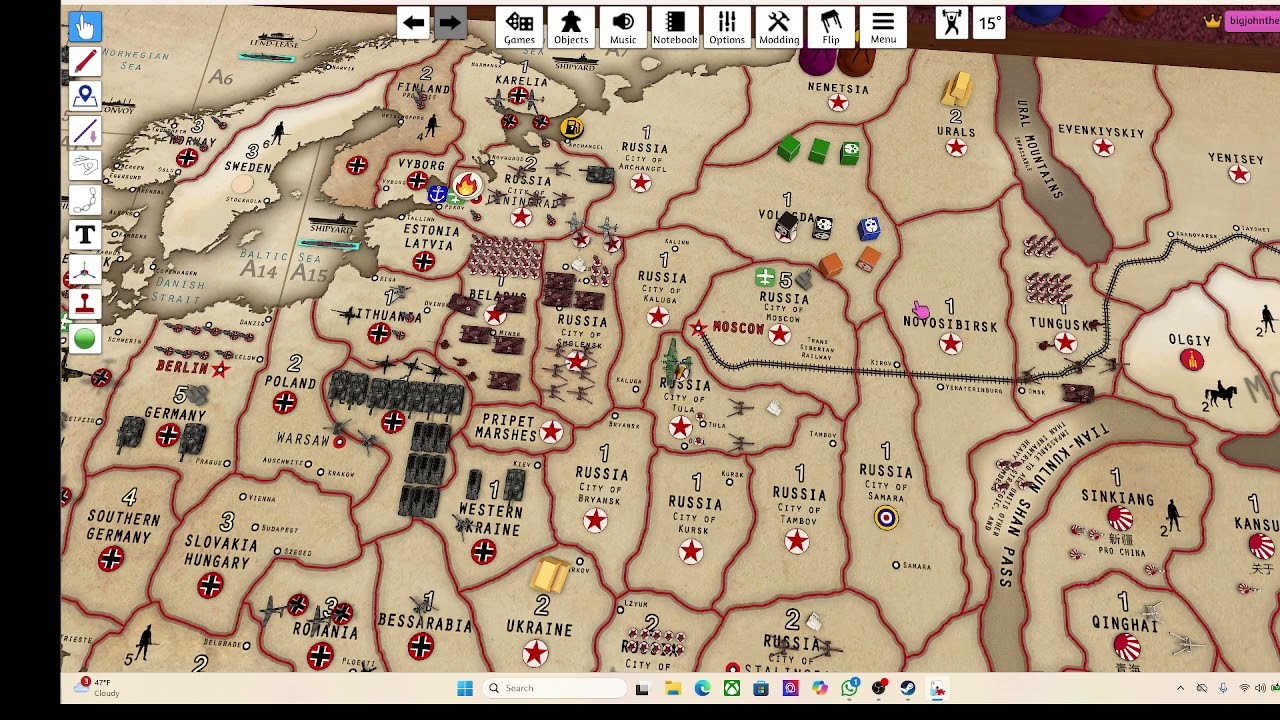Click the yellow token in Urals
This screenshot has width=1280, height=720.
957,90
